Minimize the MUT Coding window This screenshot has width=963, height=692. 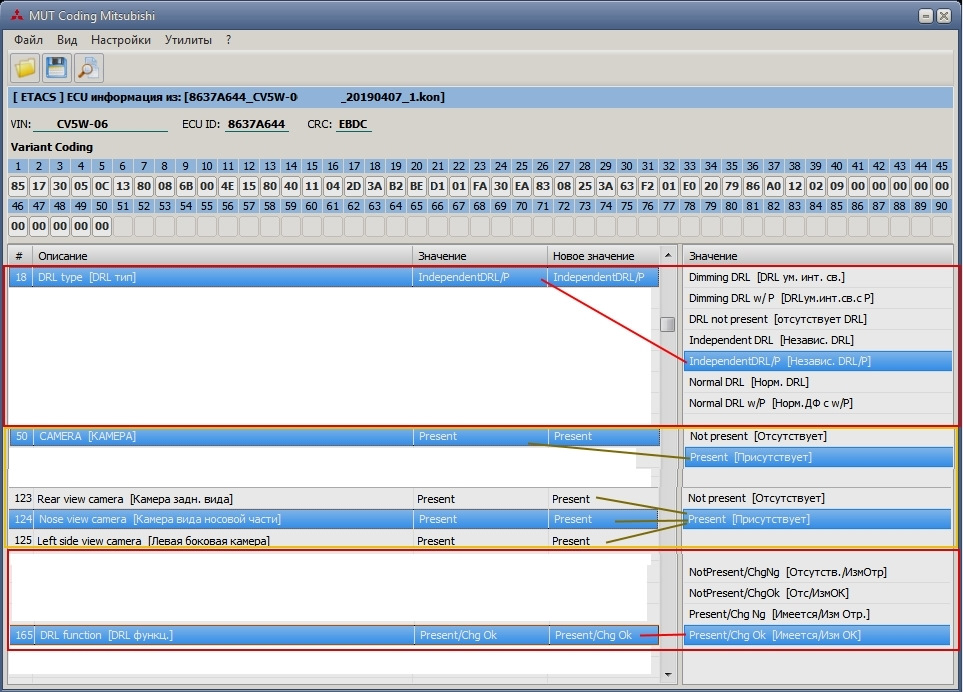coord(926,16)
